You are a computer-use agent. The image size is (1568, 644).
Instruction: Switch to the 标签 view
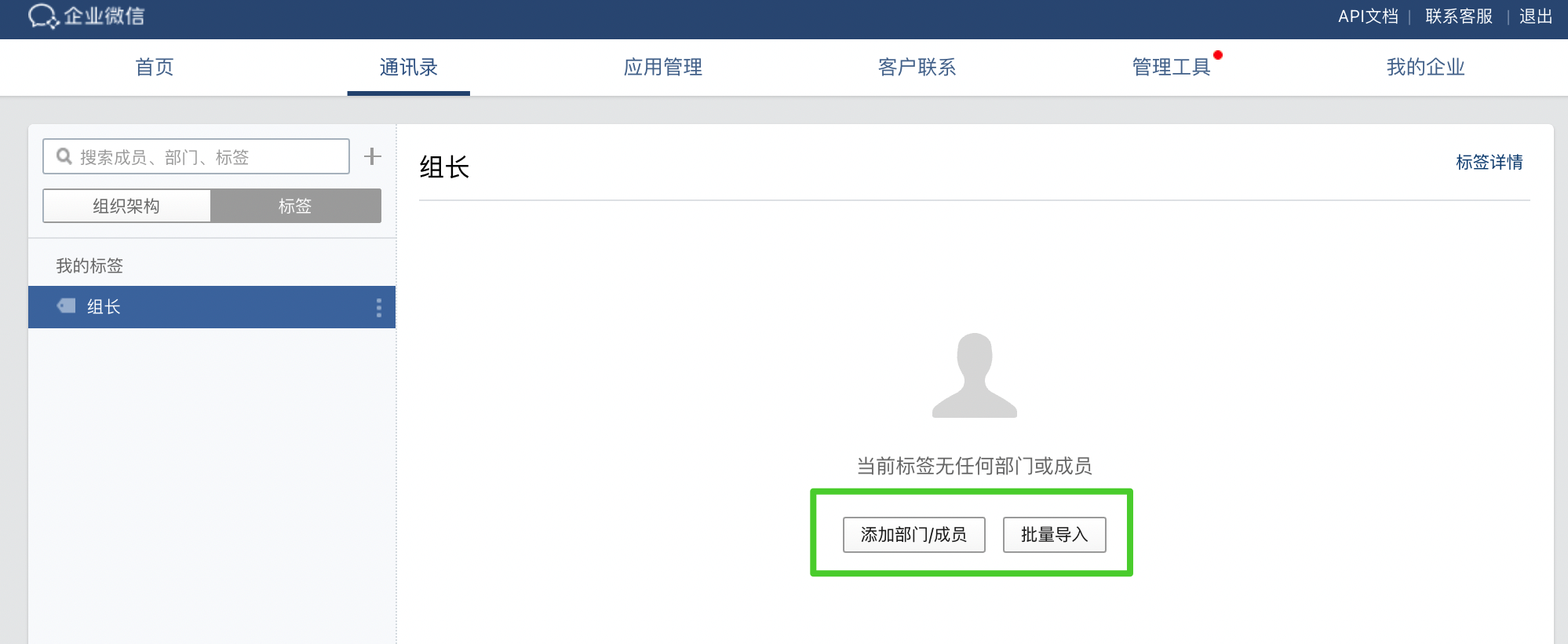(x=295, y=206)
